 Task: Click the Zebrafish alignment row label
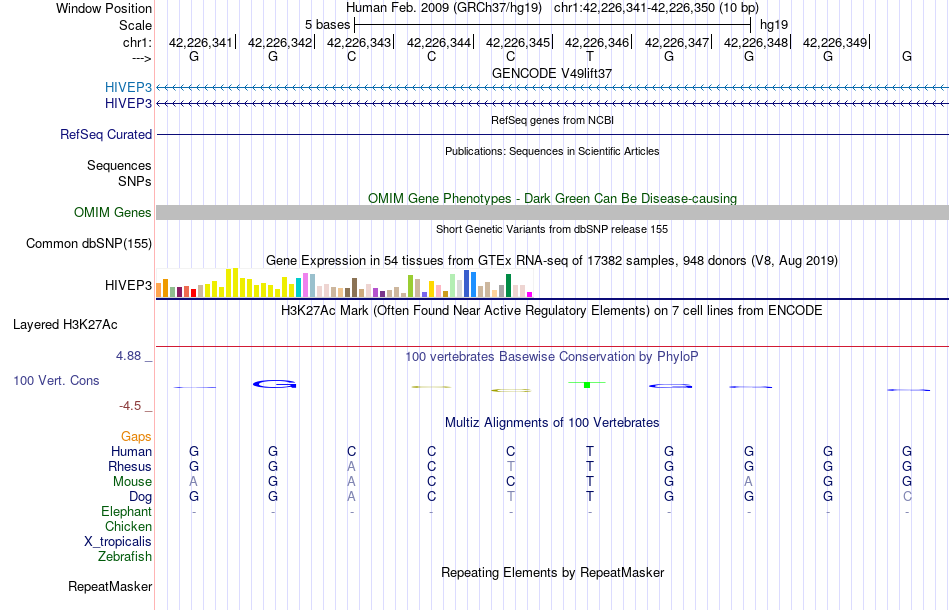(x=125, y=556)
